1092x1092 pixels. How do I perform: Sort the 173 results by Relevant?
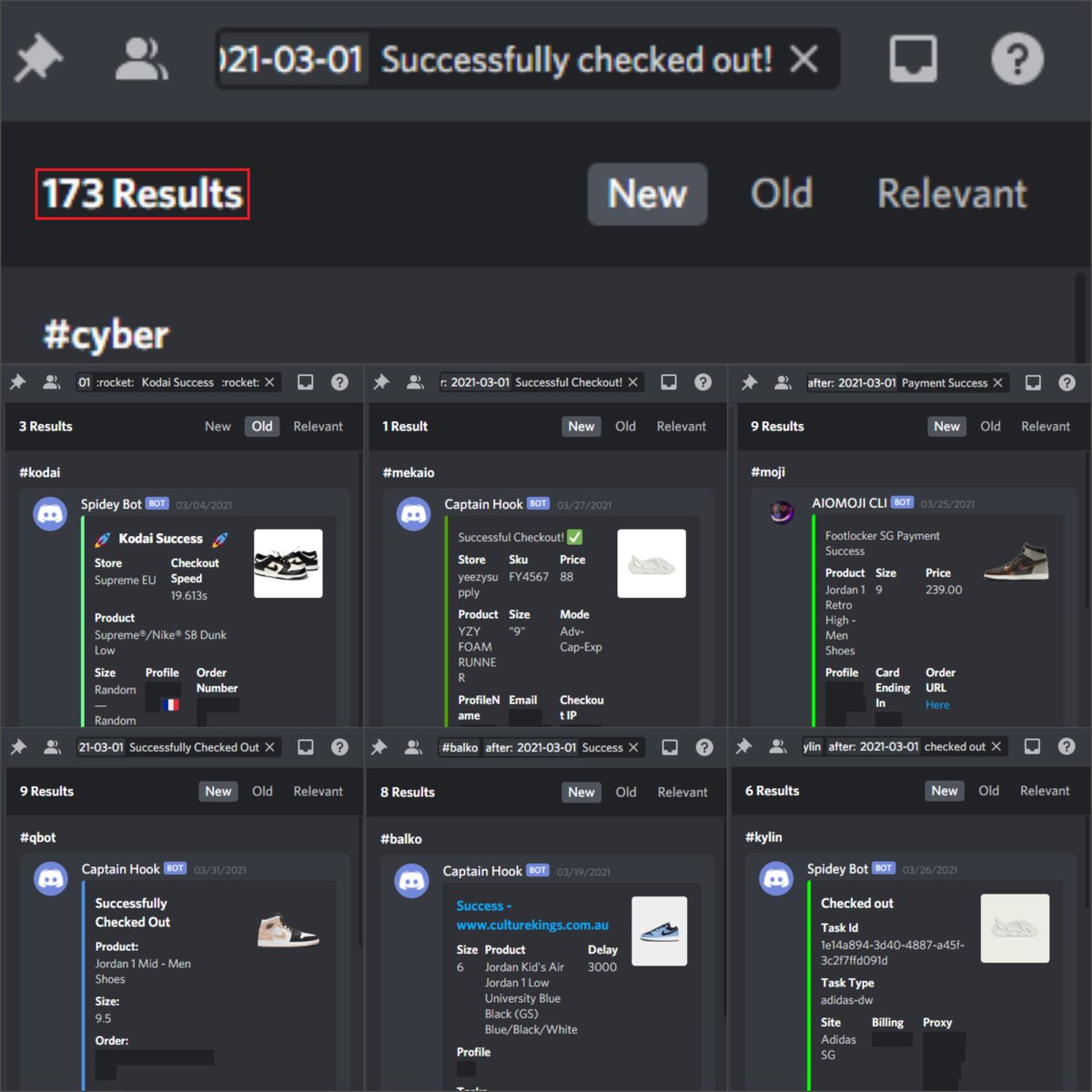click(952, 194)
